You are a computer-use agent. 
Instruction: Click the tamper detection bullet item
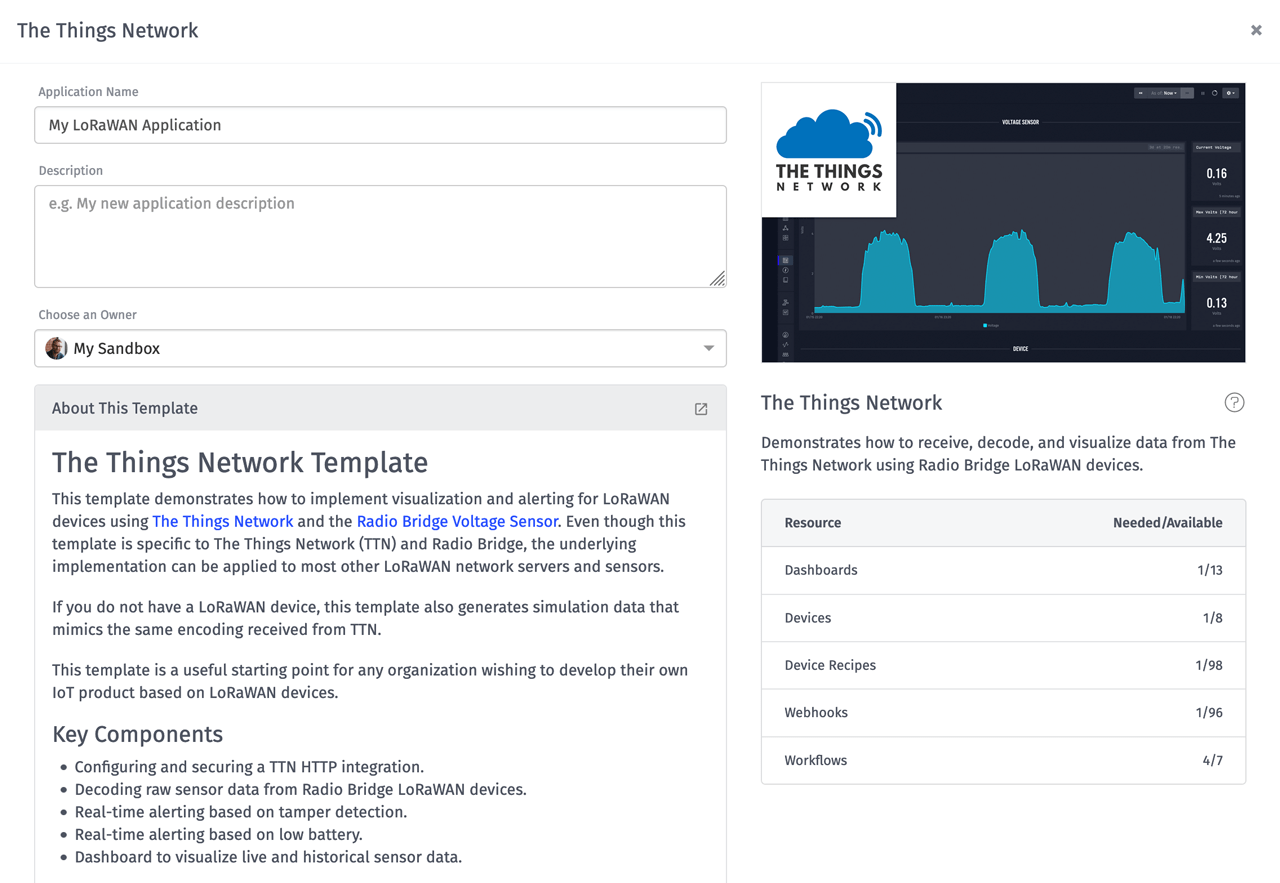(241, 812)
